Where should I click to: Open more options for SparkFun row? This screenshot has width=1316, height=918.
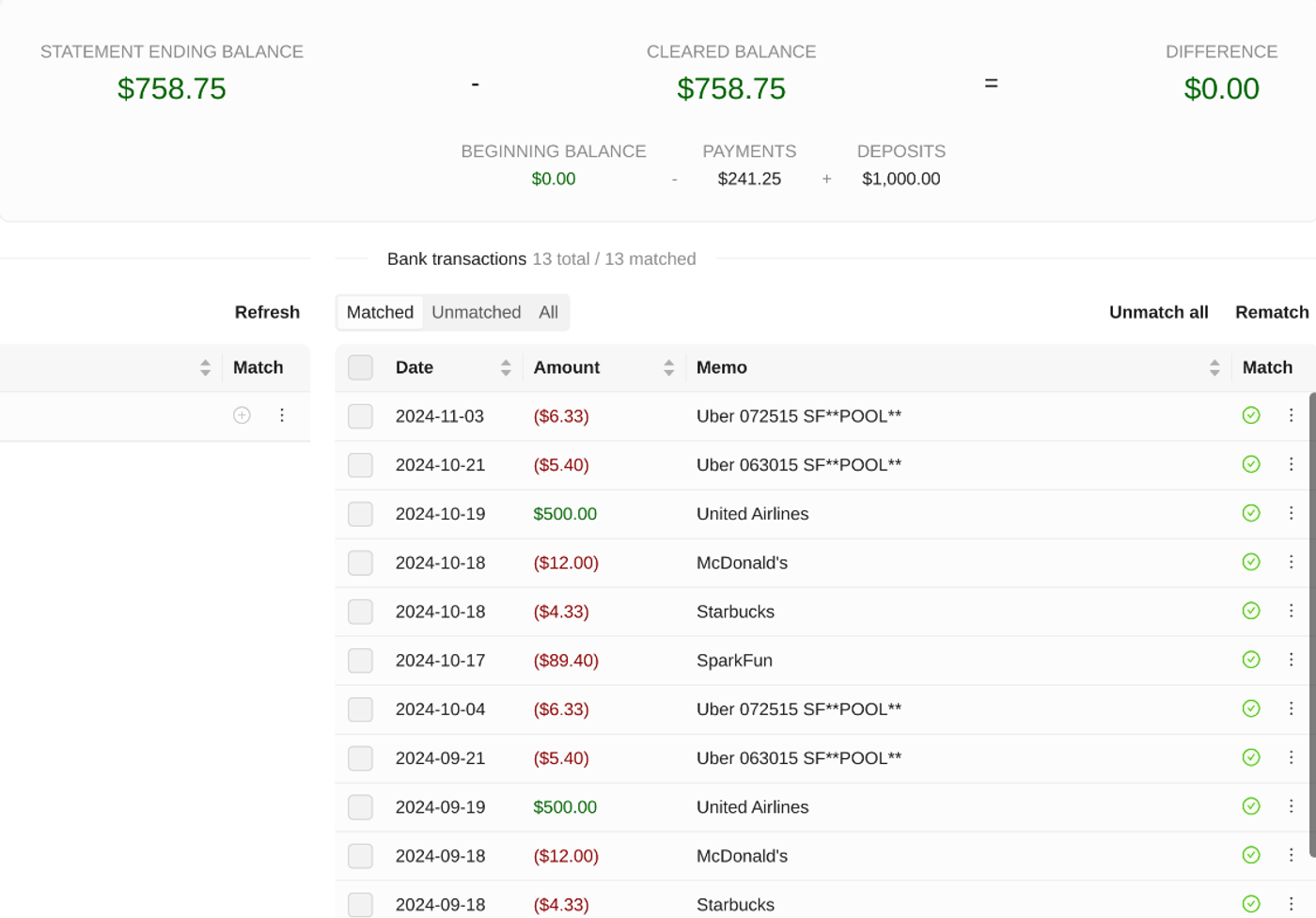1291,660
